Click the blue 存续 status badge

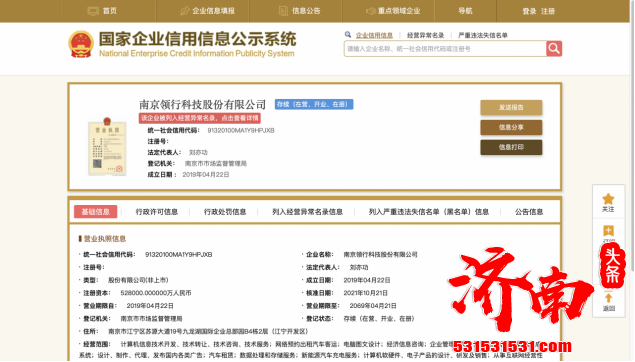(314, 104)
